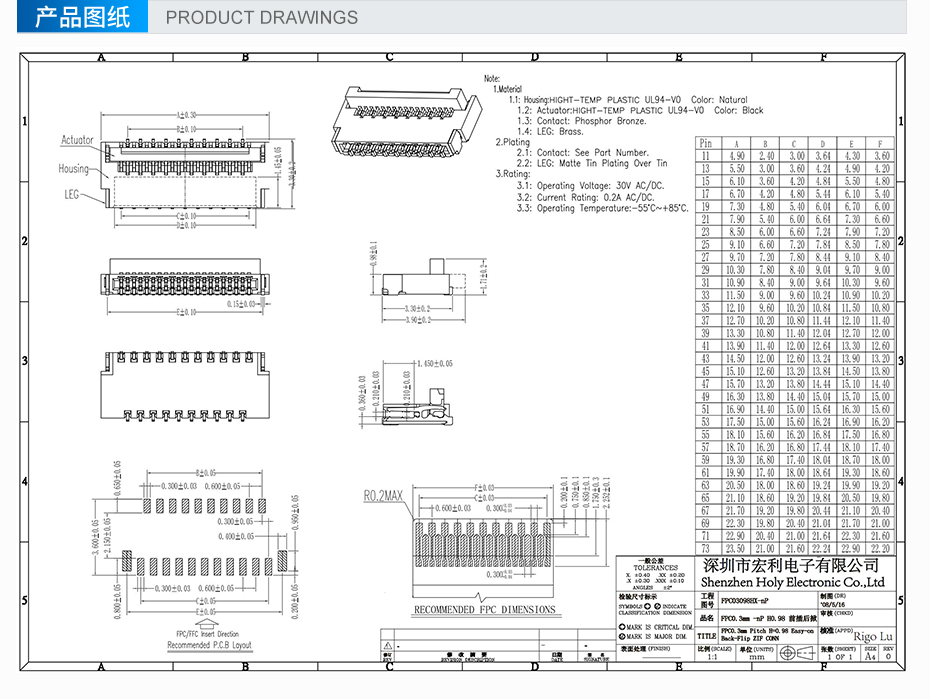Click the critical dimension mark symbol

tap(622, 627)
